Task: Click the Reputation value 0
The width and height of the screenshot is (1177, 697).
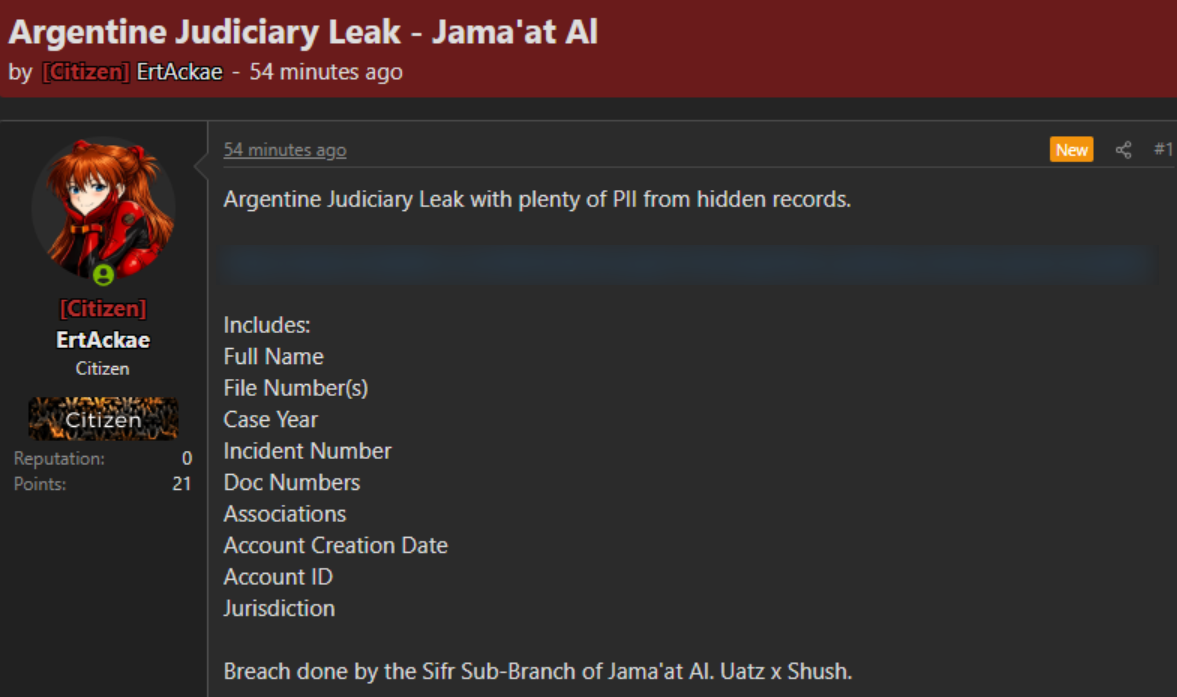Action: (187, 458)
